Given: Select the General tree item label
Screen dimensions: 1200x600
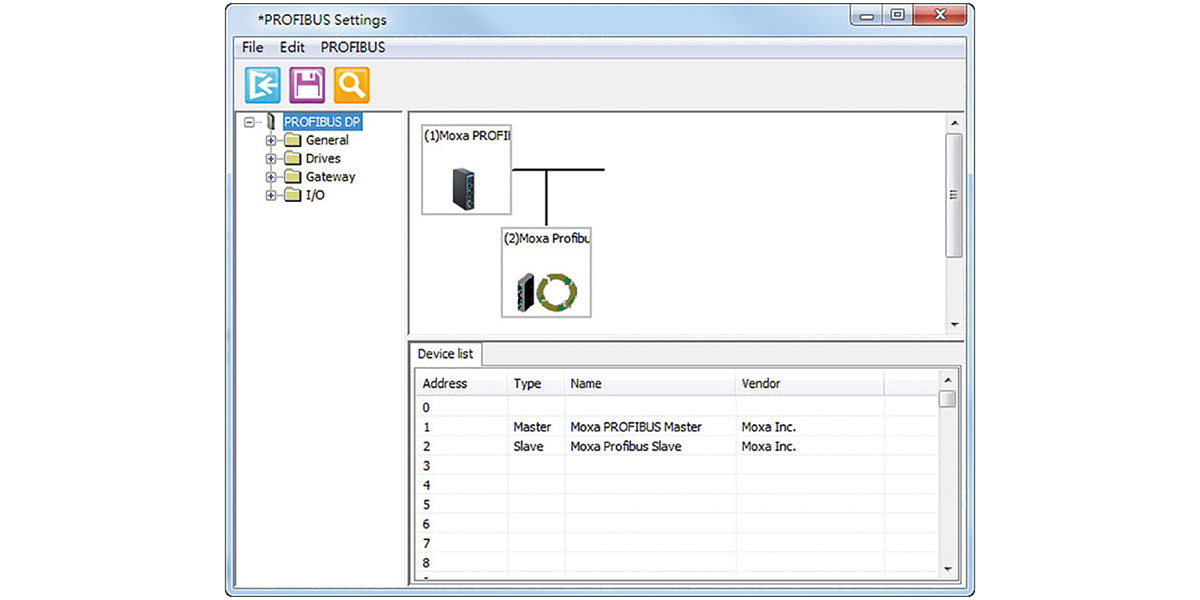Looking at the screenshot, I should (x=327, y=141).
